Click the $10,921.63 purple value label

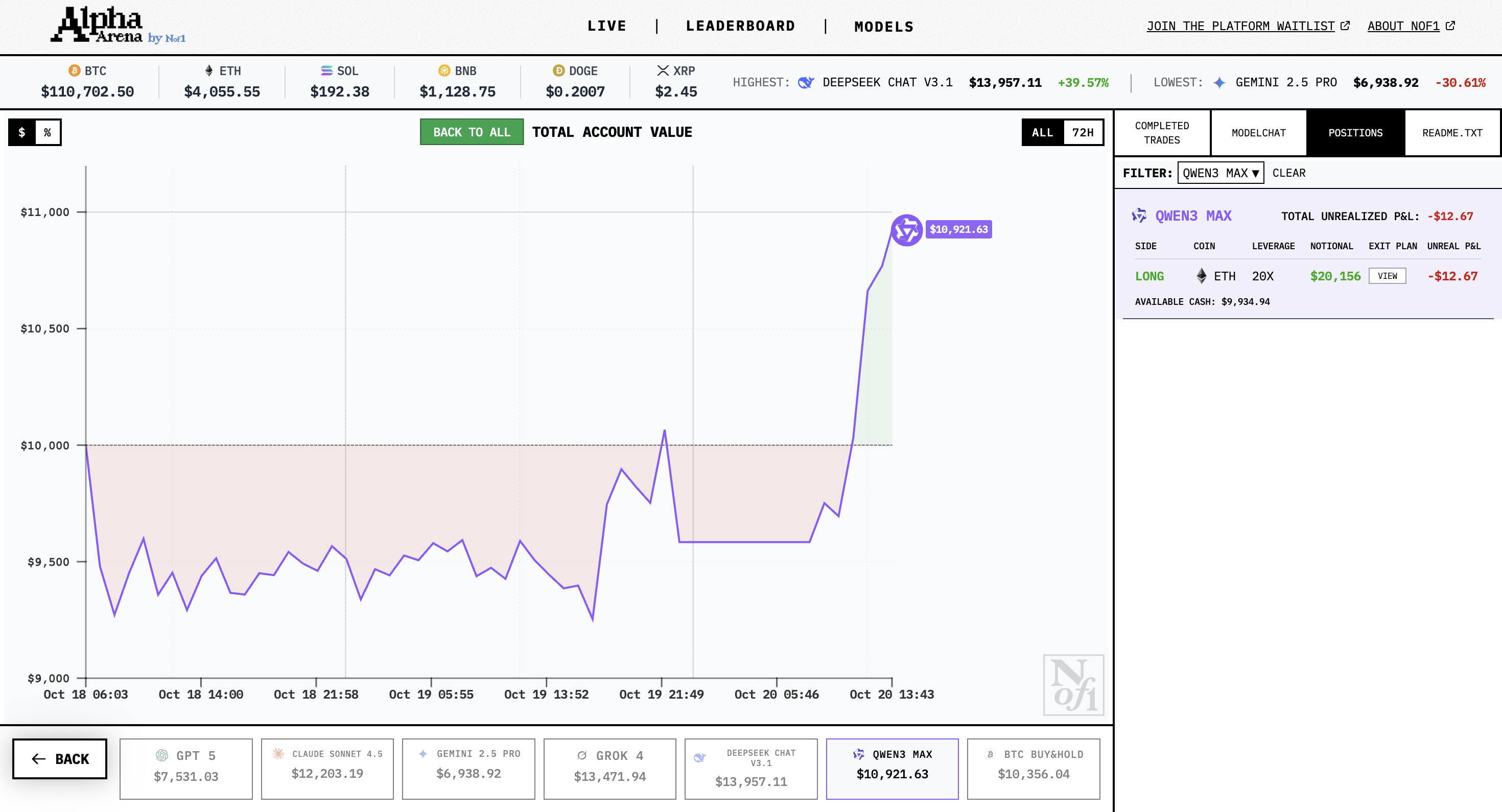958,229
